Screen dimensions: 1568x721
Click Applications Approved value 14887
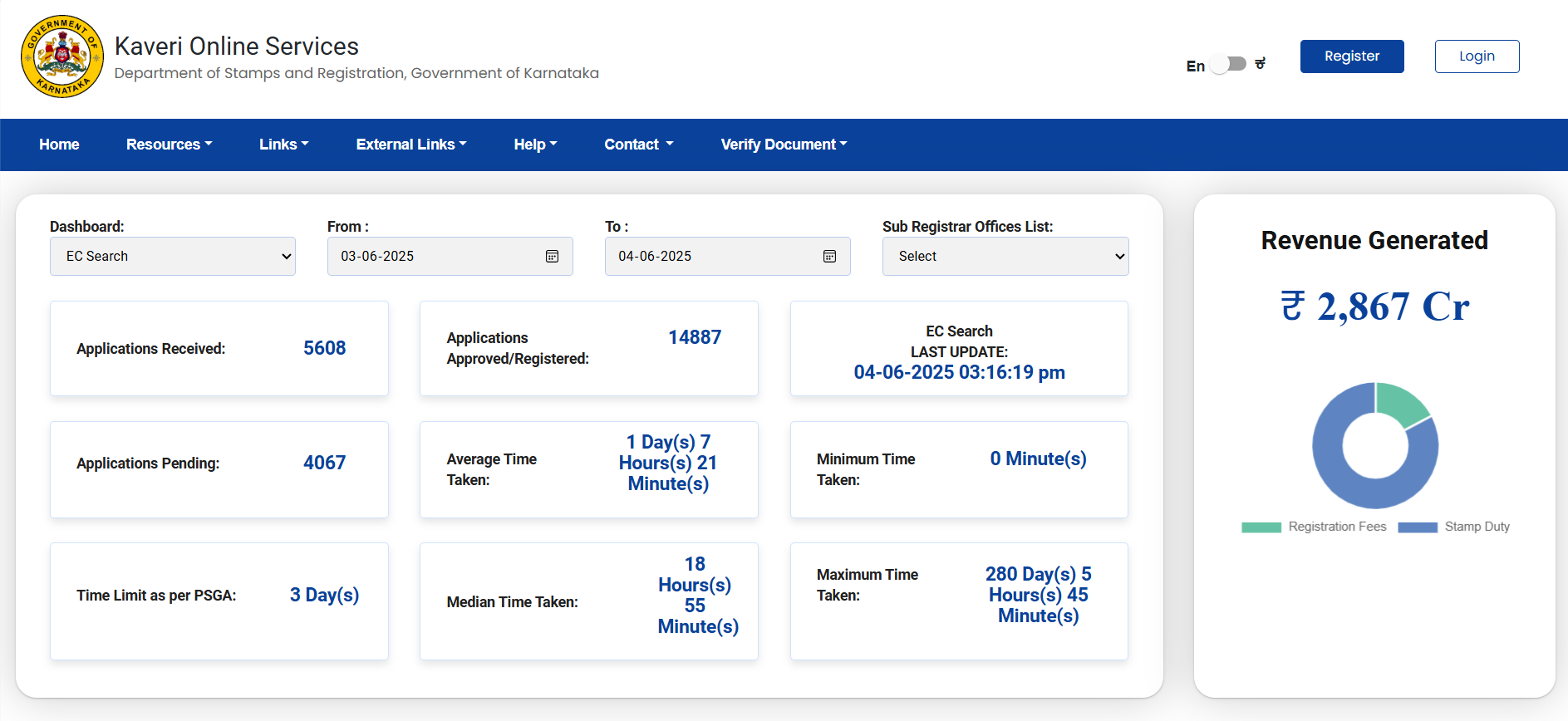pyautogui.click(x=695, y=337)
